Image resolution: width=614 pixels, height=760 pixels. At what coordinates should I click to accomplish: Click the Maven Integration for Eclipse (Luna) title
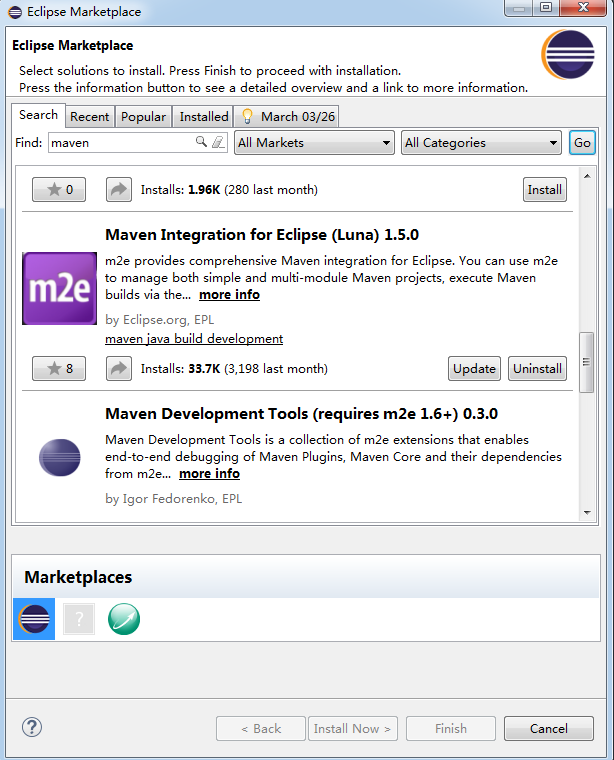click(262, 235)
